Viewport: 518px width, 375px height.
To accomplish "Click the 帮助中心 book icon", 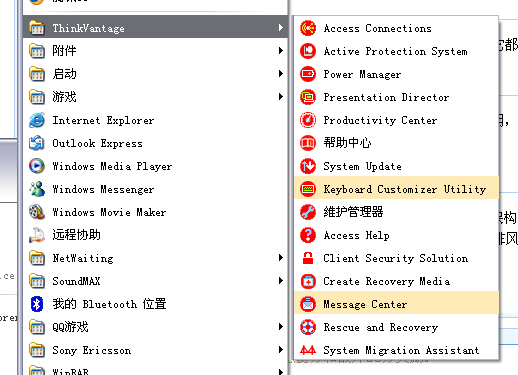I will (308, 143).
